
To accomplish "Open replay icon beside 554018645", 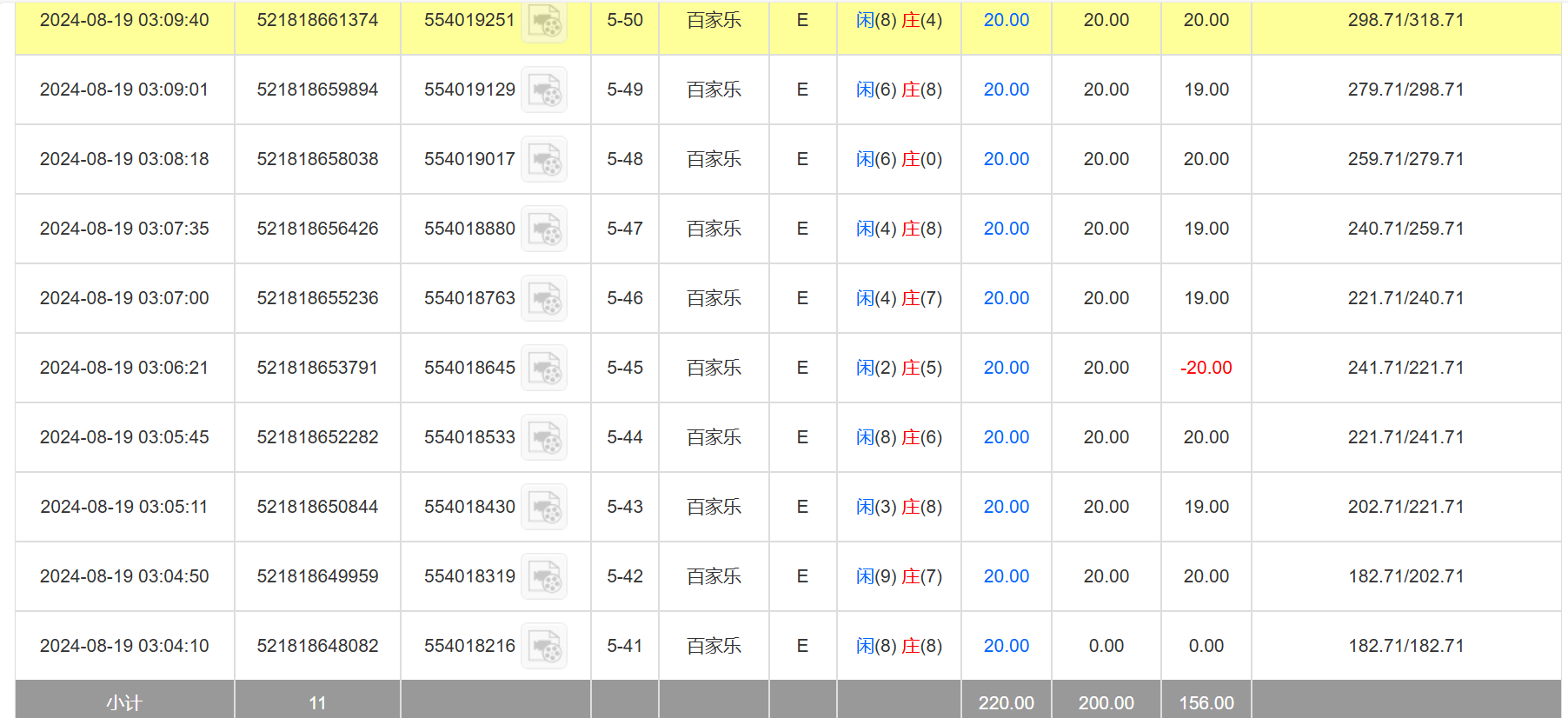I will point(544,369).
